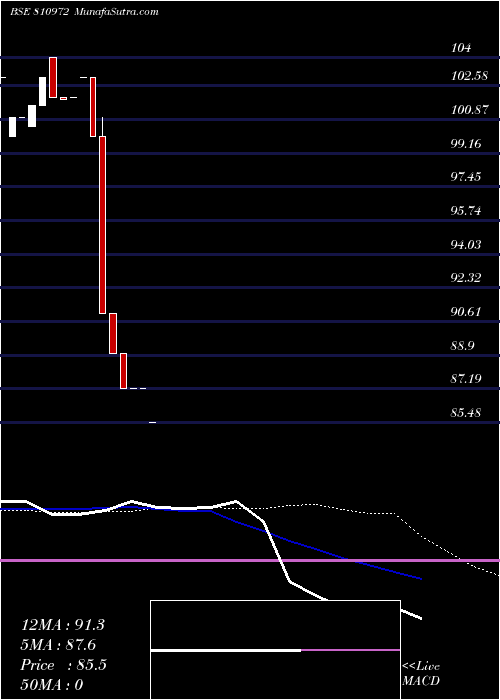
Task: Click the 85.48 price level label
Action: tap(466, 413)
